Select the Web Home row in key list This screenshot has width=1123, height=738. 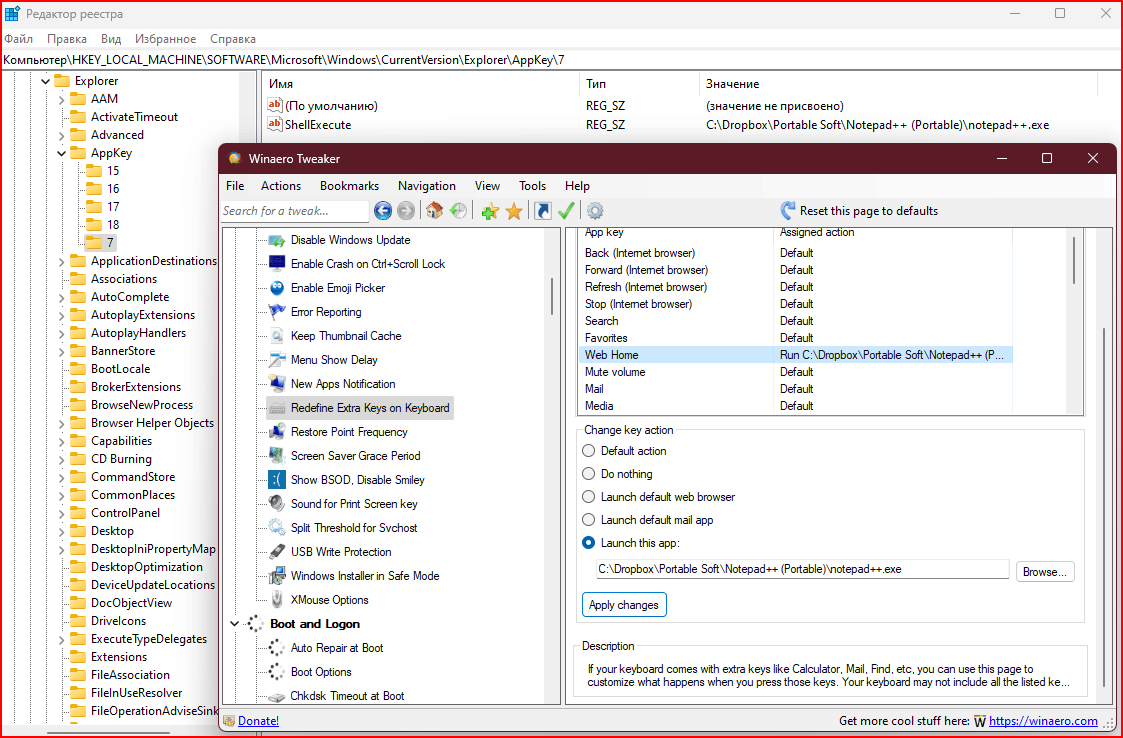[x=795, y=355]
